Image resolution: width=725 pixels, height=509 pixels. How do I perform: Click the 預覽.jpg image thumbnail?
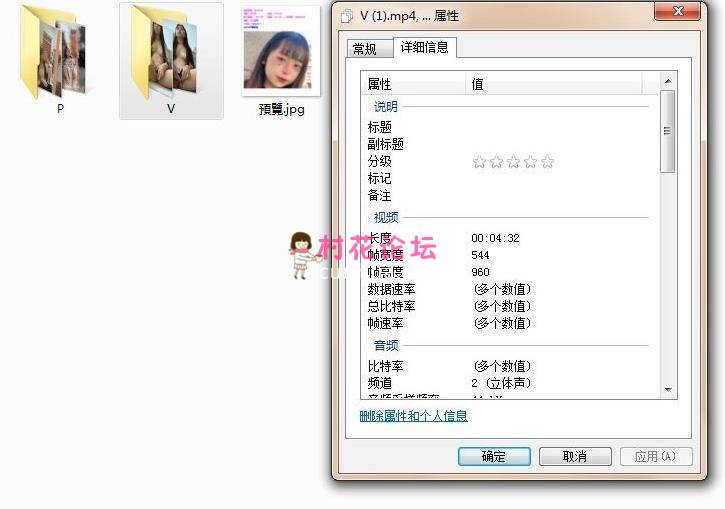[x=281, y=55]
